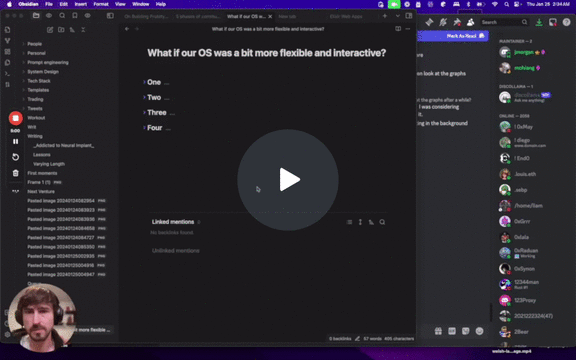This screenshot has width=576, height=360.
Task: Close the 'What if our OS' tab
Action: tap(270, 17)
